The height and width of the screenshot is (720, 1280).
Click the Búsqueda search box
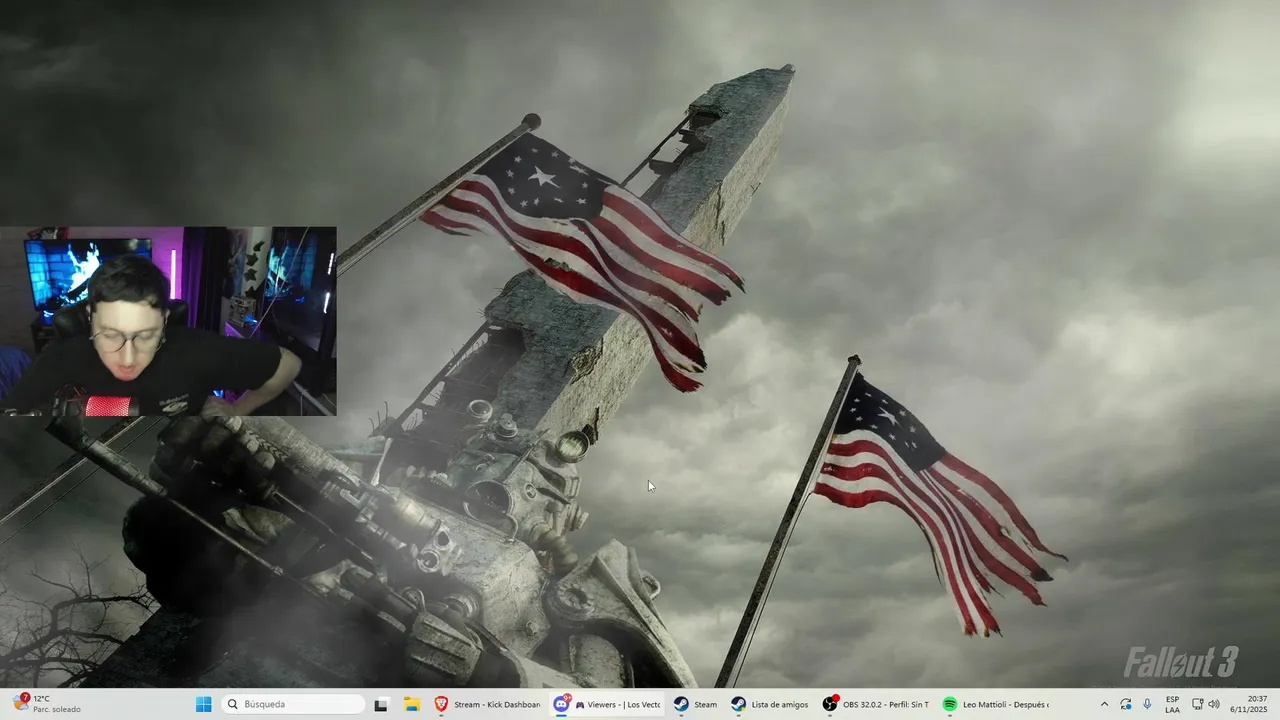tap(293, 704)
